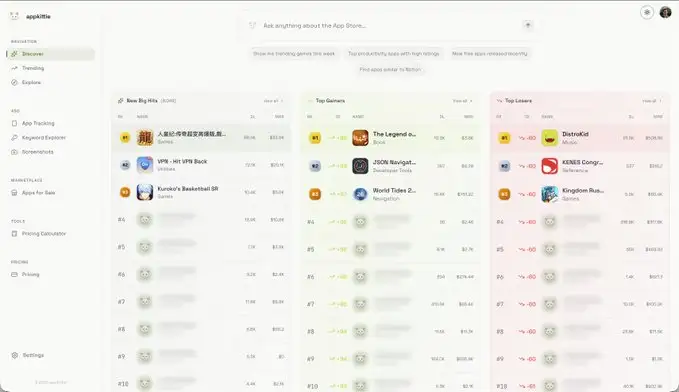Open The Legend app icon in Top Gainers
679x392 pixels.
point(360,138)
